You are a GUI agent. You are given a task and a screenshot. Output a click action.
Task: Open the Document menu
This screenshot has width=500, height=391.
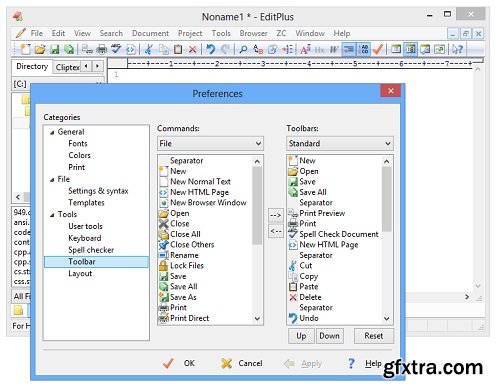tap(150, 33)
